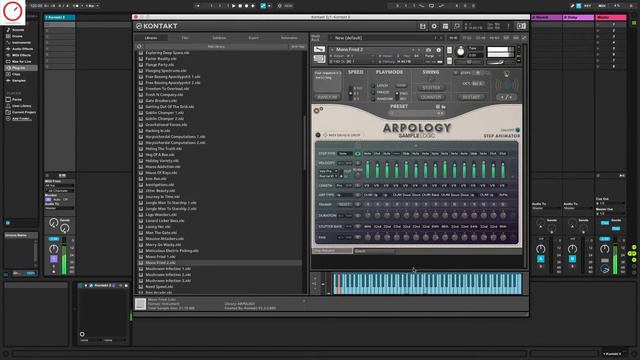
Task: Select Plug-ins category in Ableton browser
Action: 19,68
